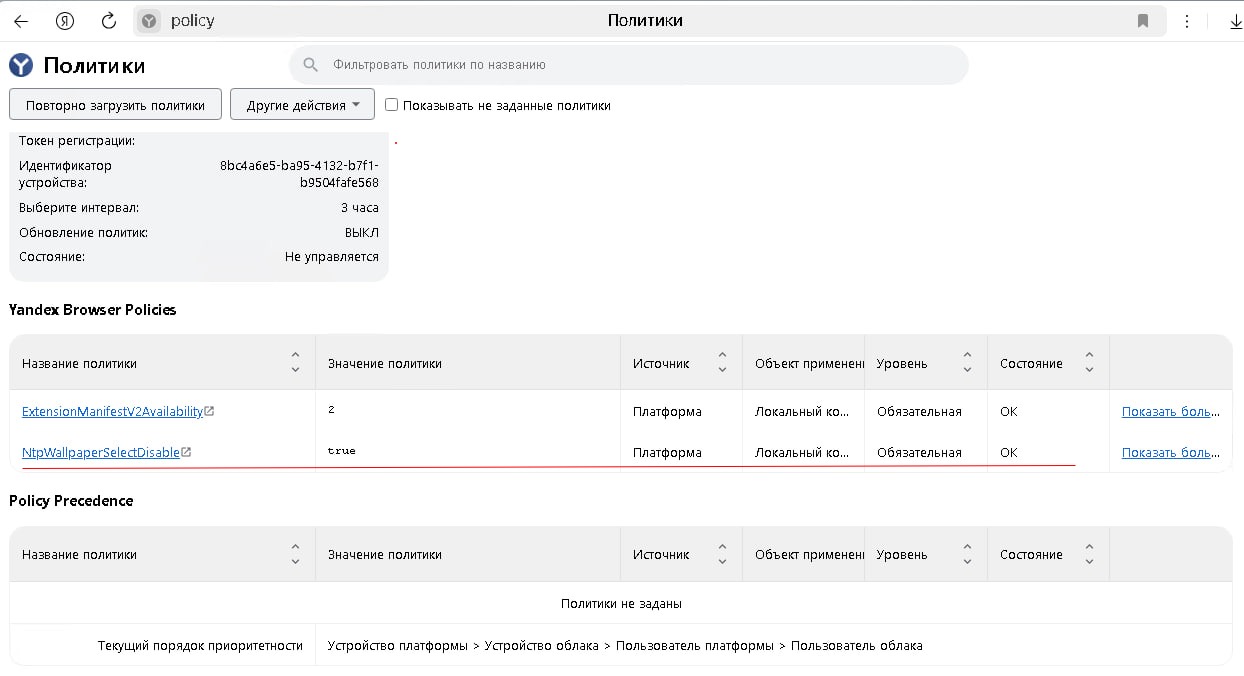Open the 'Другие действия' dropdown

click(x=302, y=105)
